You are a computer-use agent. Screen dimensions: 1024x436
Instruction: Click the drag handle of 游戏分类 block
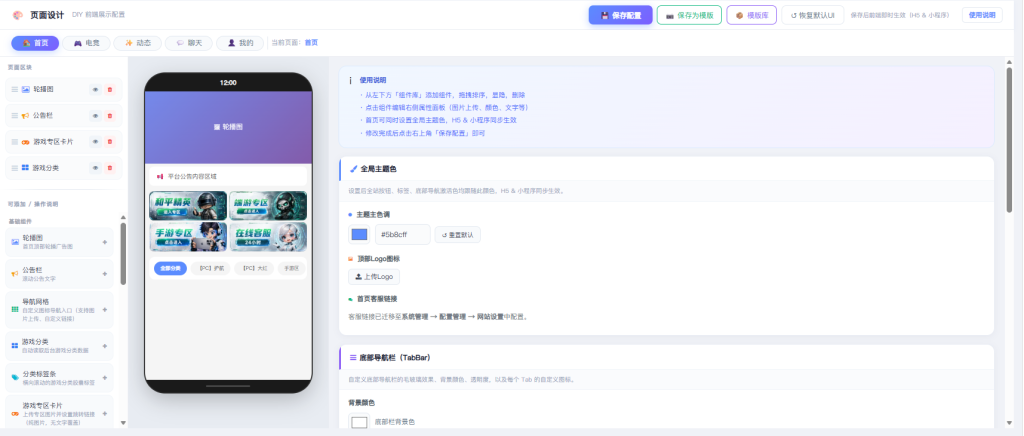14,168
